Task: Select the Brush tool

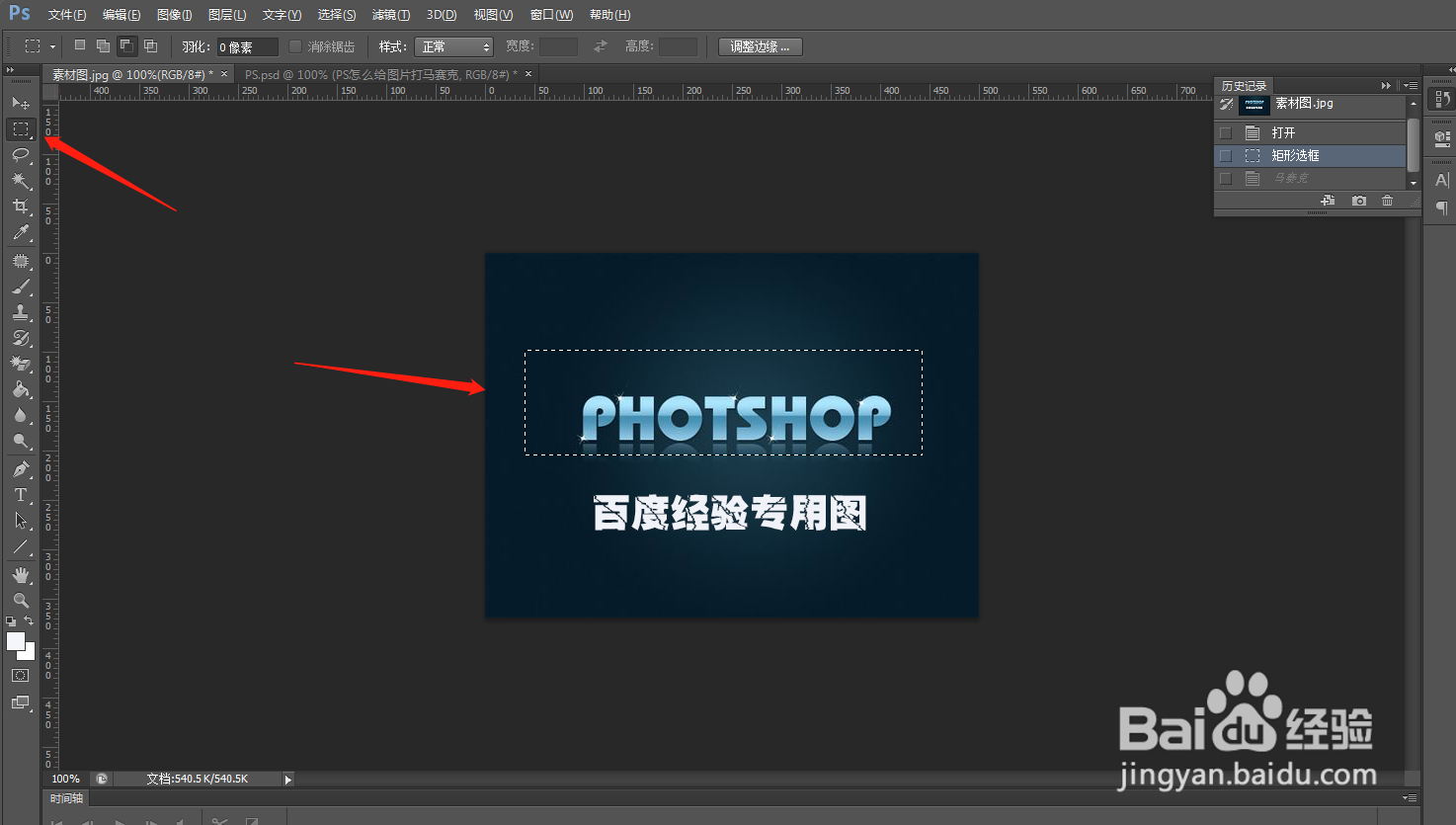Action: coord(21,287)
